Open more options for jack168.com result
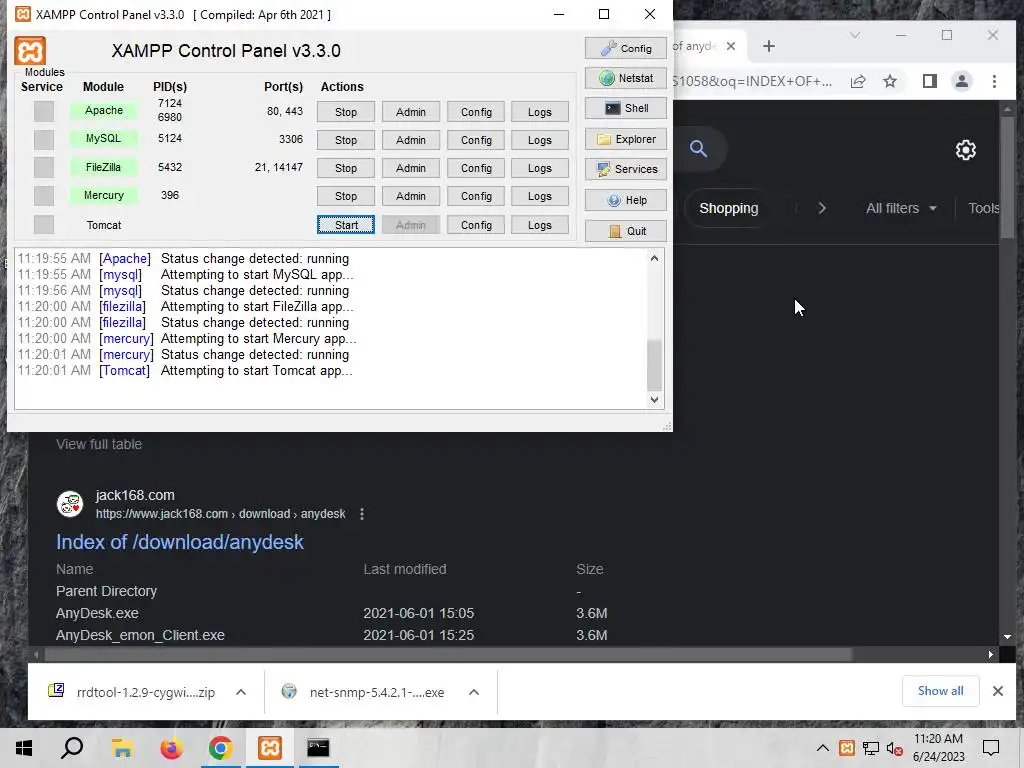1024x768 pixels. 362,514
